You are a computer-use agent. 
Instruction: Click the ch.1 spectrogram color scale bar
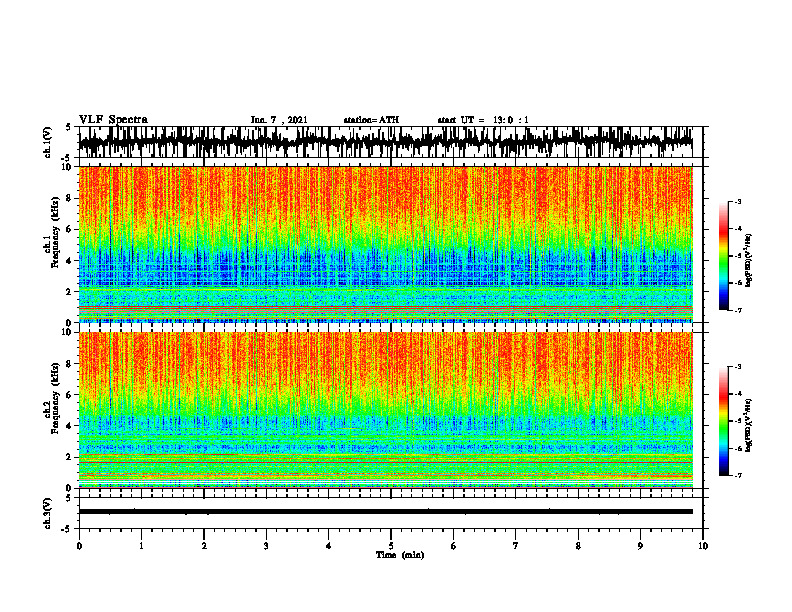pos(723,256)
